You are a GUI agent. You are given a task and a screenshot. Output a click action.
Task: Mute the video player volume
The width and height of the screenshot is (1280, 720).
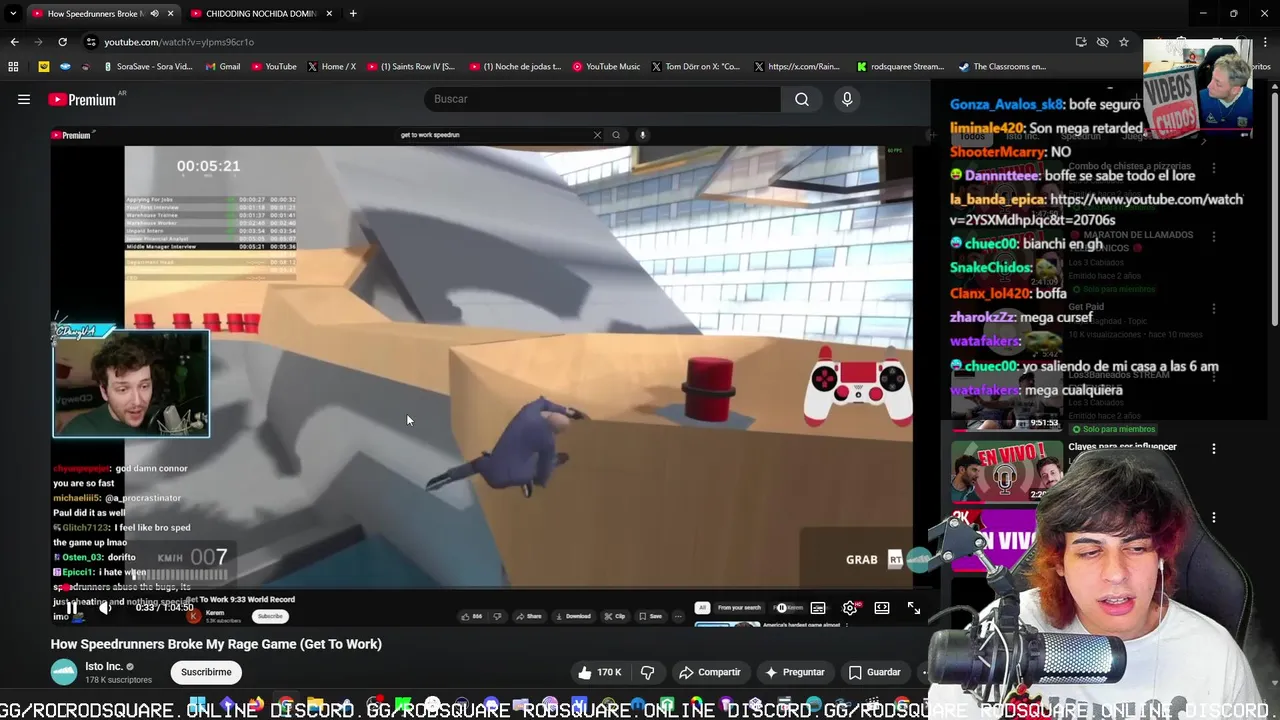(104, 607)
